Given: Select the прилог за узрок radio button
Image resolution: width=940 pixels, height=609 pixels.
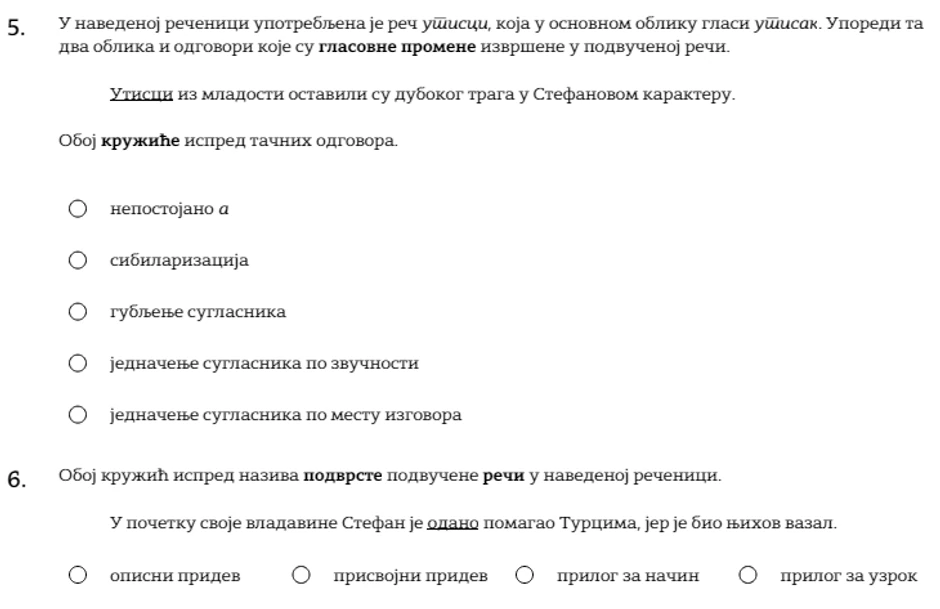Looking at the screenshot, I should (x=747, y=575).
